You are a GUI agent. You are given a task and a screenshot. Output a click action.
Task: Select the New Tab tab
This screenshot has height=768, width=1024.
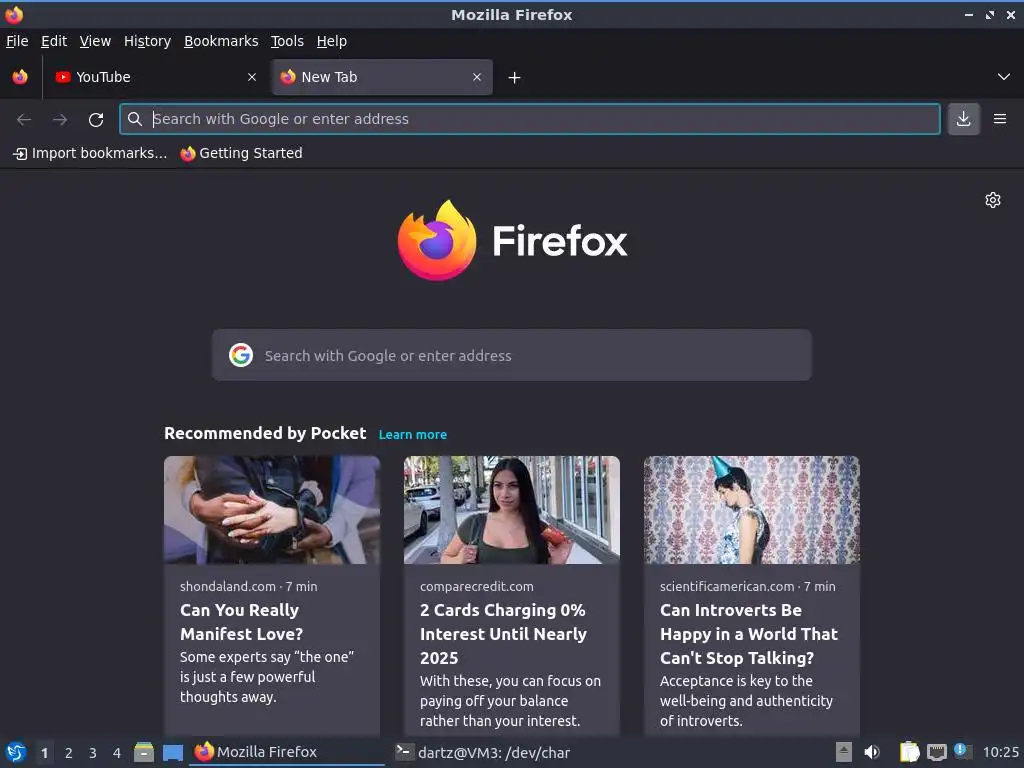[x=382, y=77]
